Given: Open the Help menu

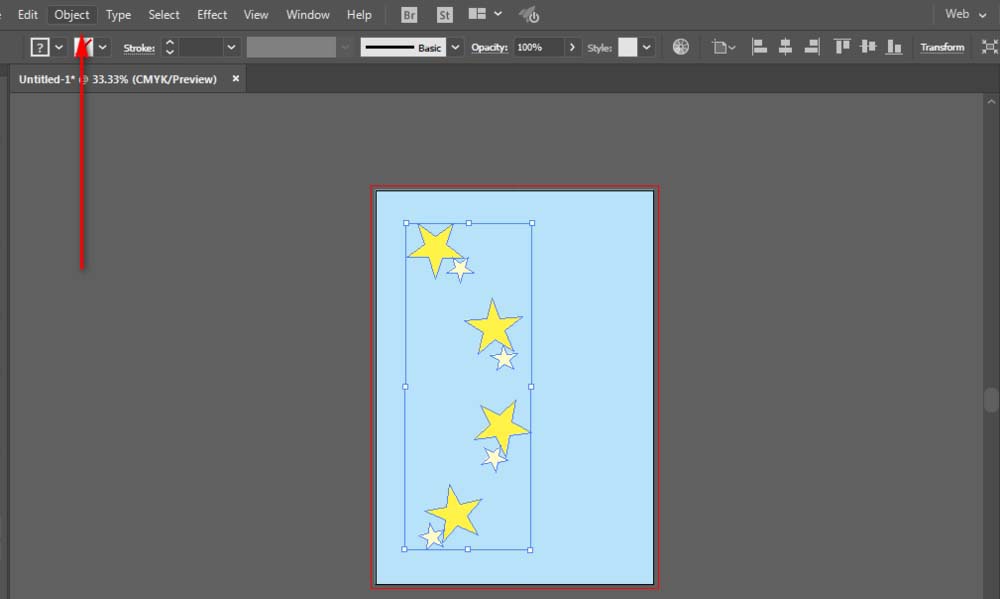Looking at the screenshot, I should coord(359,15).
